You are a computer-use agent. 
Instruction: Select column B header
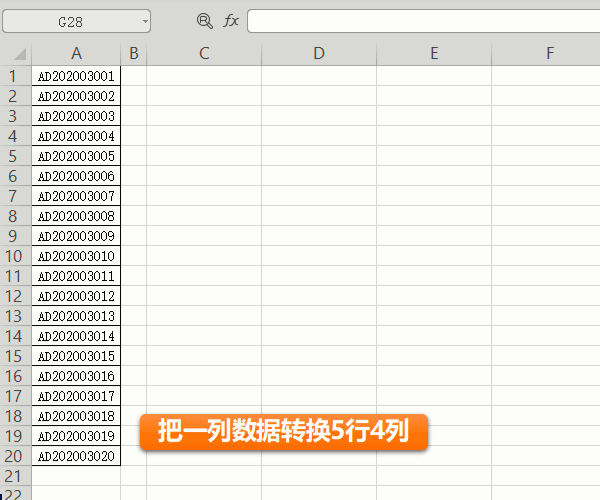pyautogui.click(x=133, y=54)
